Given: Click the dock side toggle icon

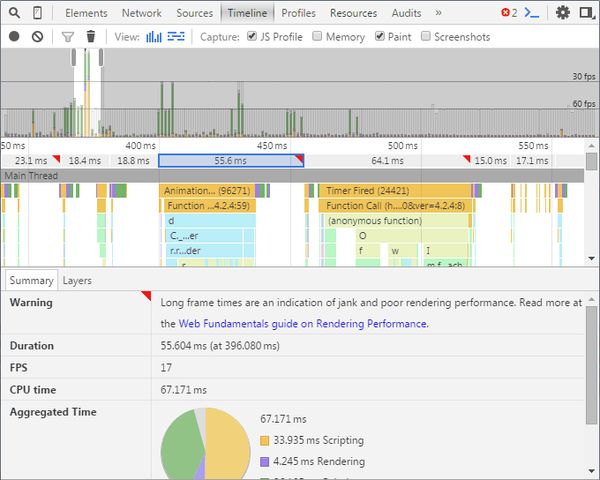Looking at the screenshot, I should pyautogui.click(x=586, y=13).
